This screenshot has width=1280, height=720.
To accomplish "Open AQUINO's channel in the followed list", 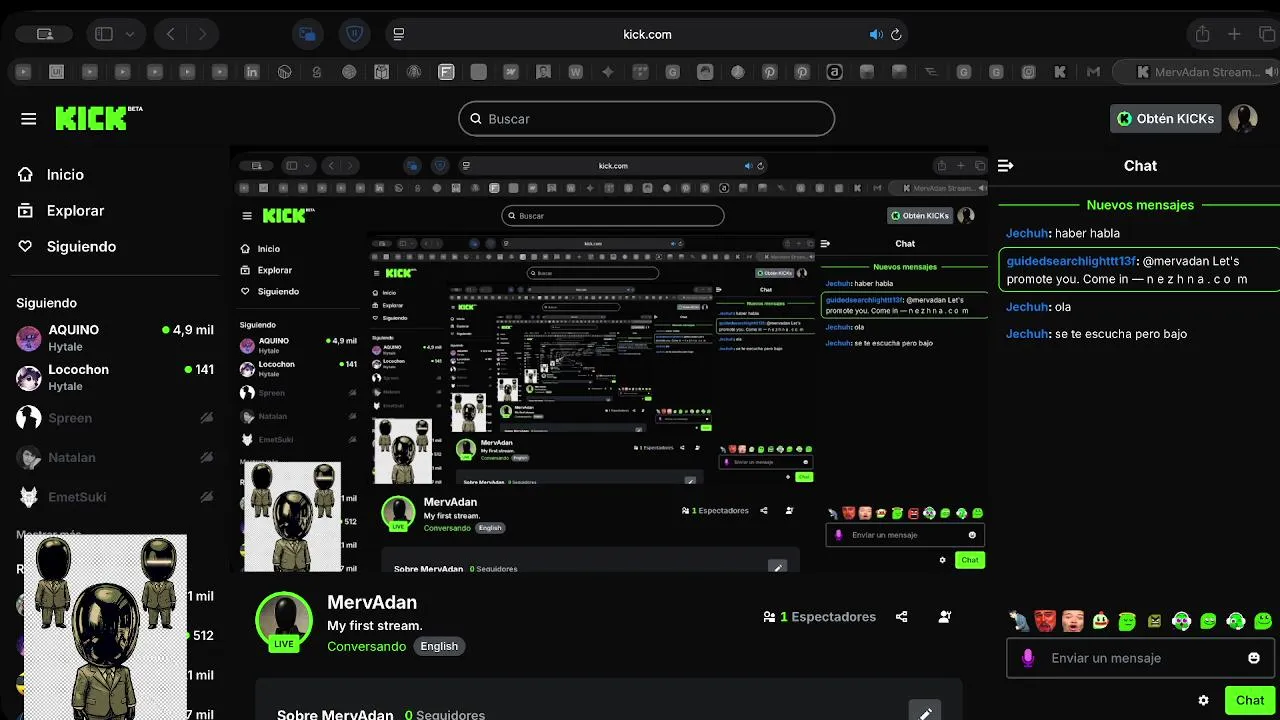I will (115, 338).
